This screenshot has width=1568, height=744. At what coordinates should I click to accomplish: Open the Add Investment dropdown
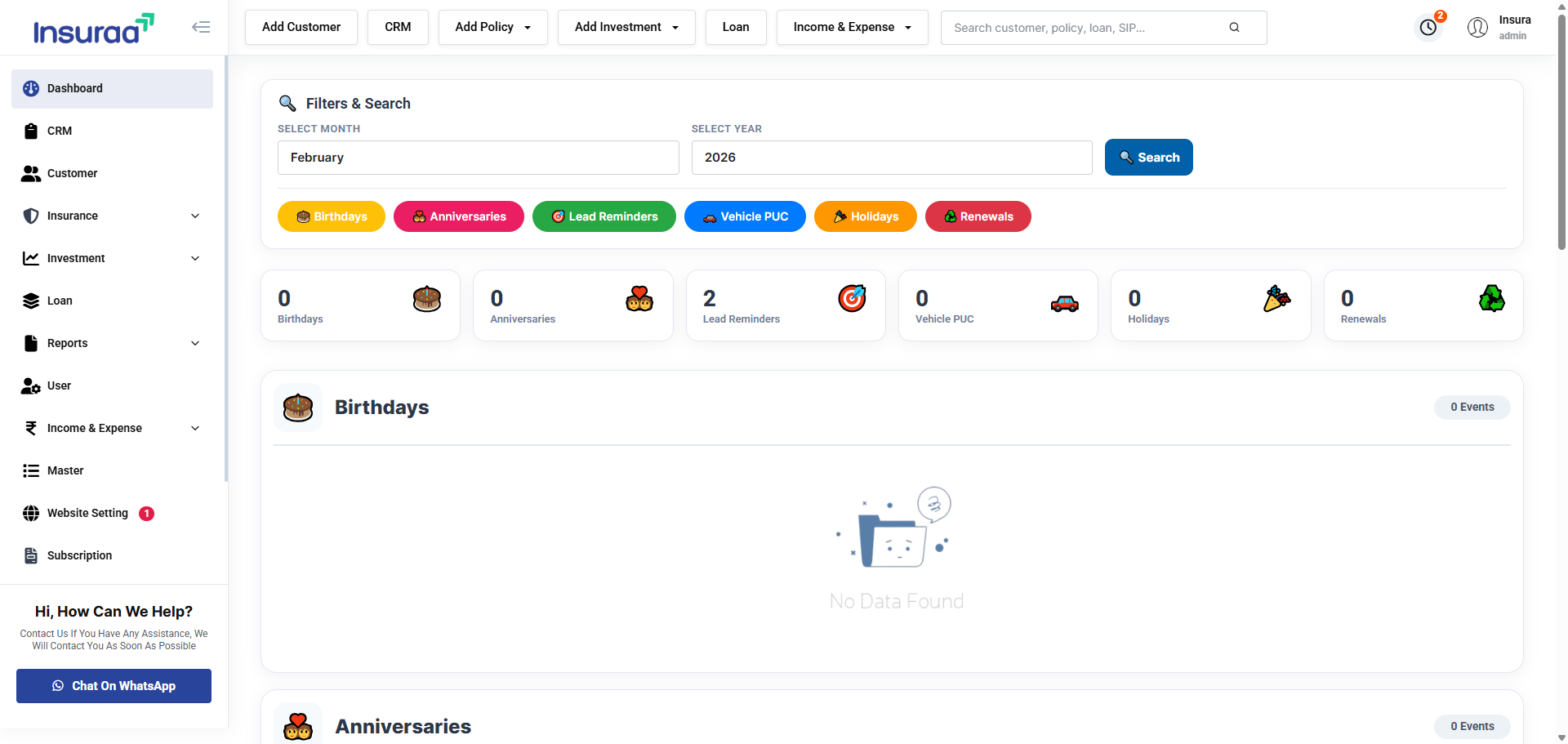626,27
